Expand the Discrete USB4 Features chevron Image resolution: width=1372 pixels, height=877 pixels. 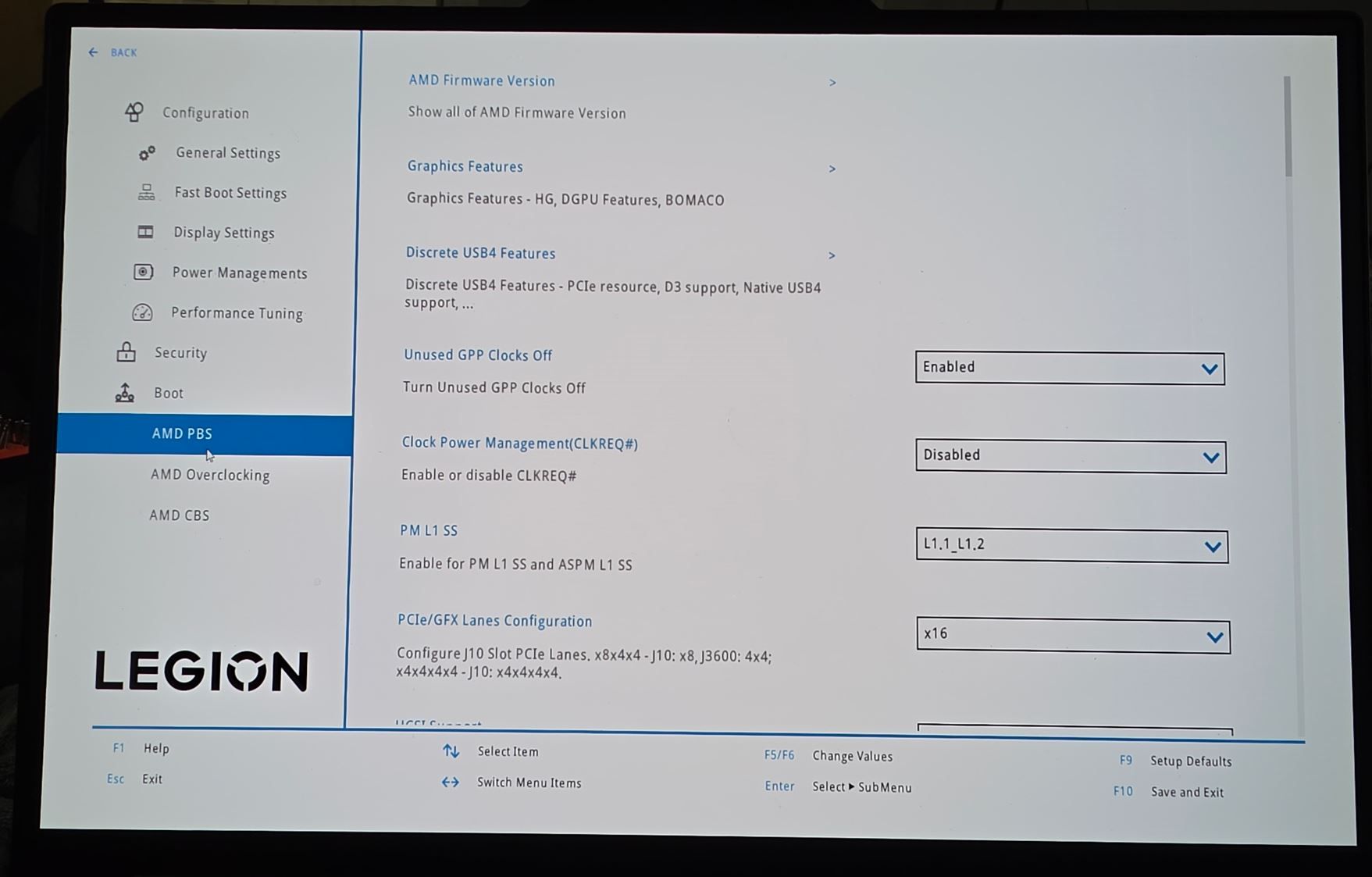tap(832, 255)
